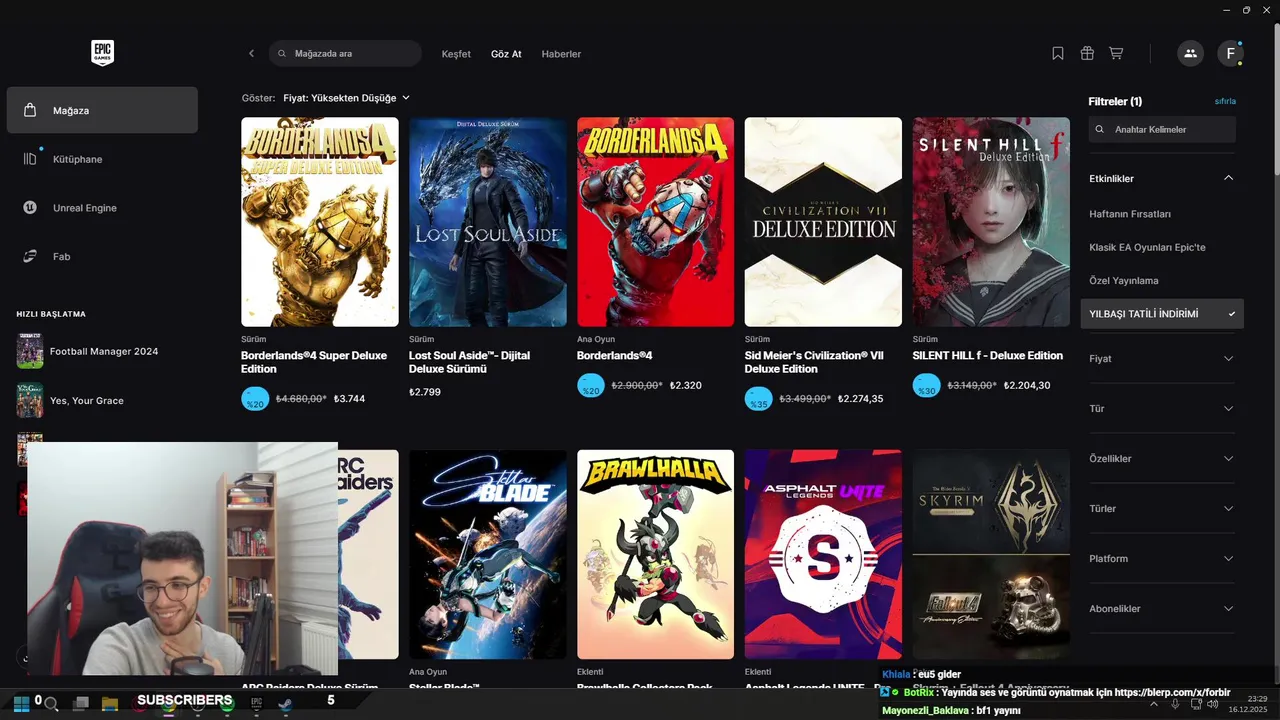
Task: Expand the Fiyat filter section
Action: [1162, 359]
